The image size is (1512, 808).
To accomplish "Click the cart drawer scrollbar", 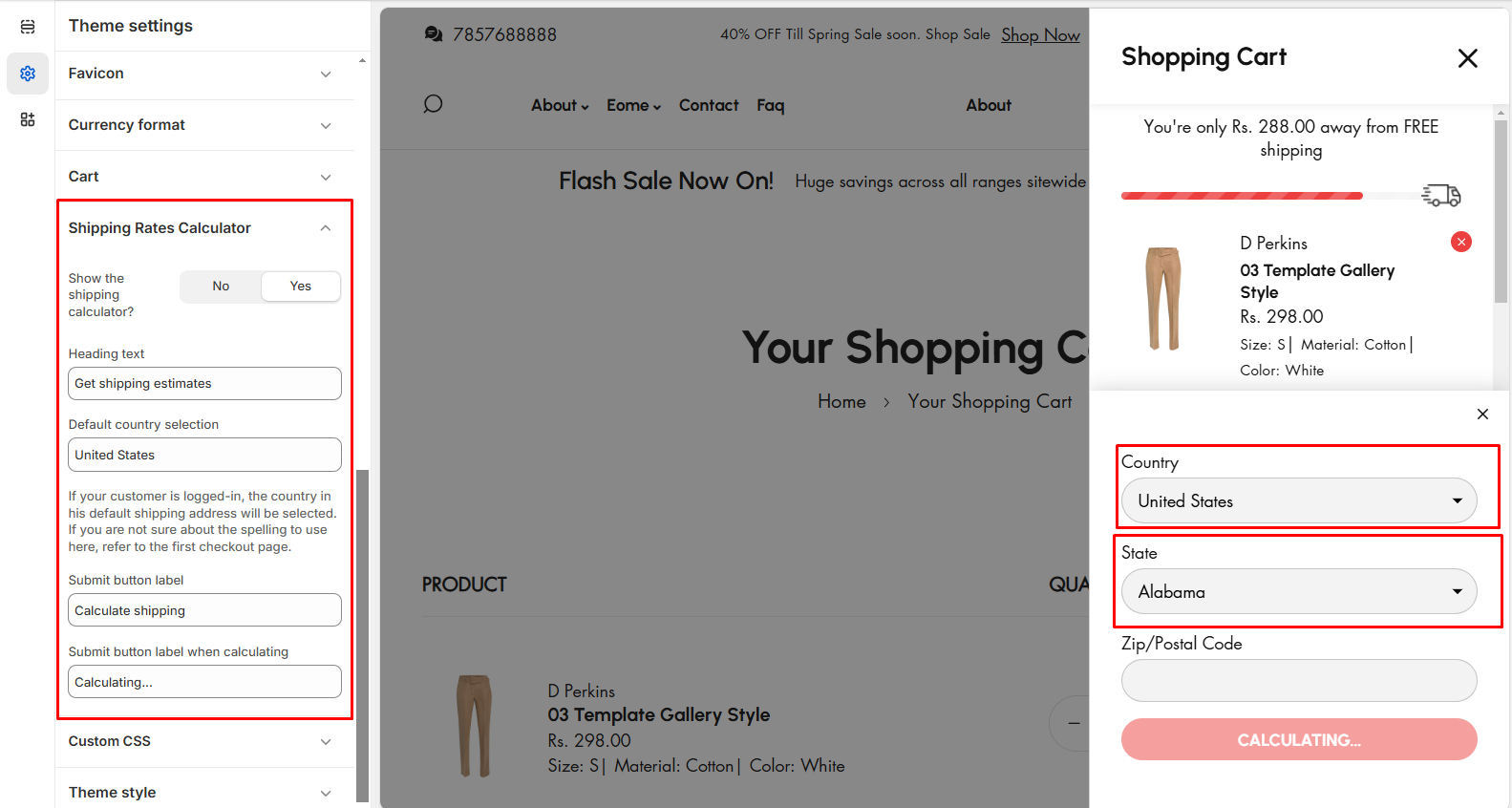I will click(x=1501, y=210).
